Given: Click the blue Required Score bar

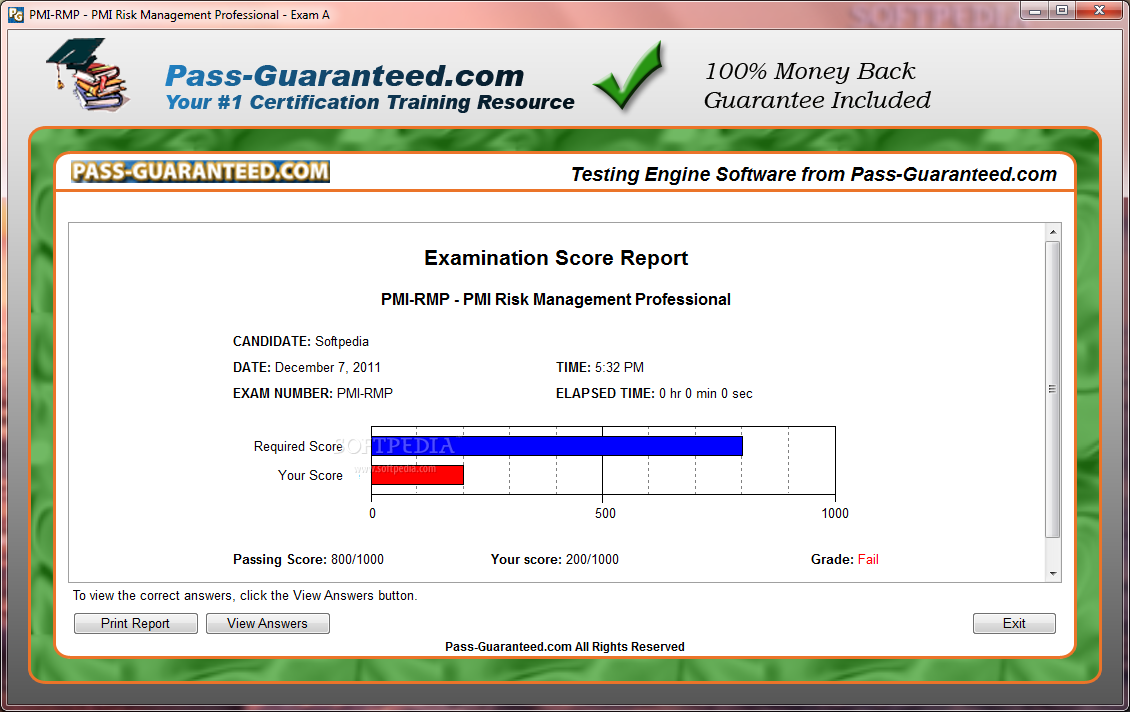Looking at the screenshot, I should click(x=556, y=446).
